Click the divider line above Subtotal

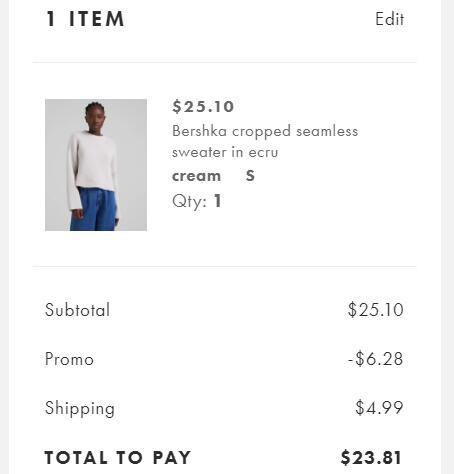tap(224, 266)
